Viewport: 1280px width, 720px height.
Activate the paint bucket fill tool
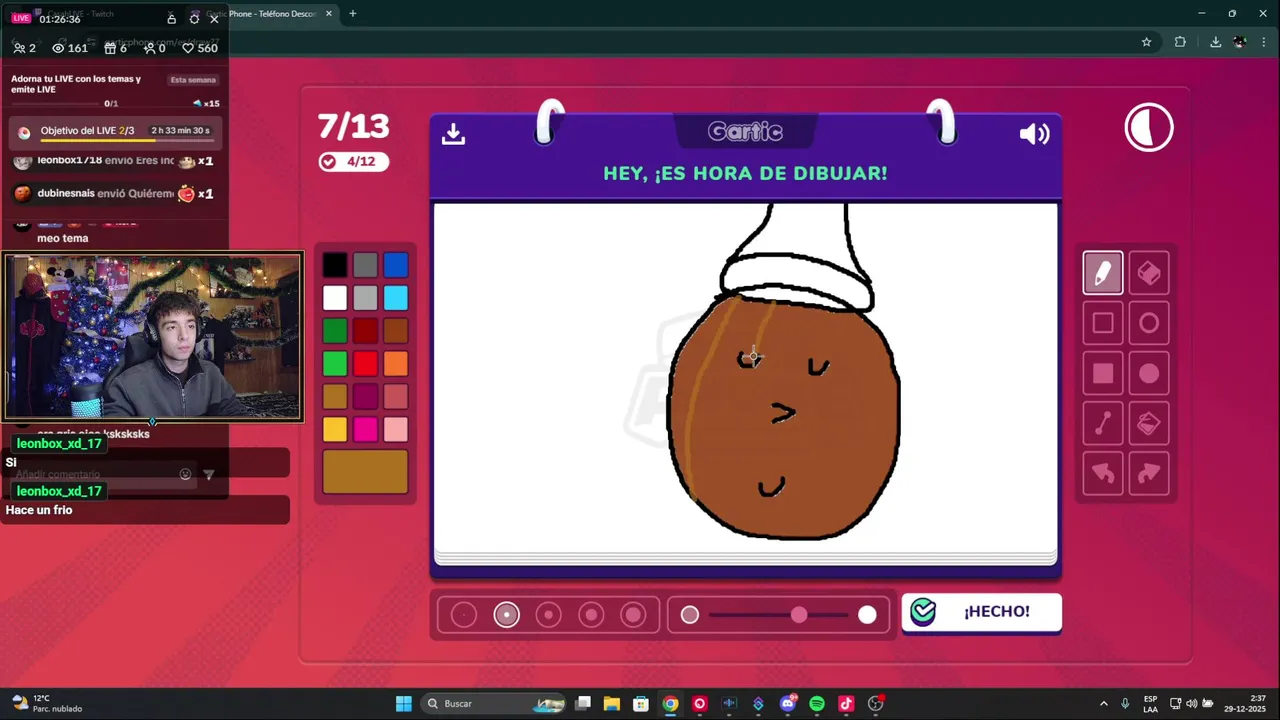(1149, 424)
